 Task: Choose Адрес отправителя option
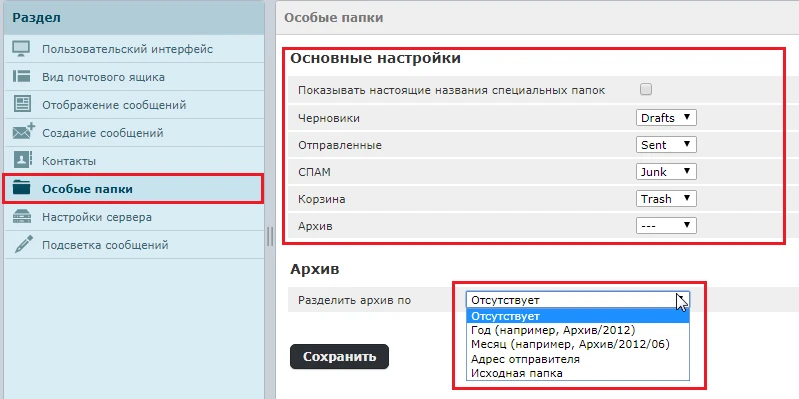point(578,359)
